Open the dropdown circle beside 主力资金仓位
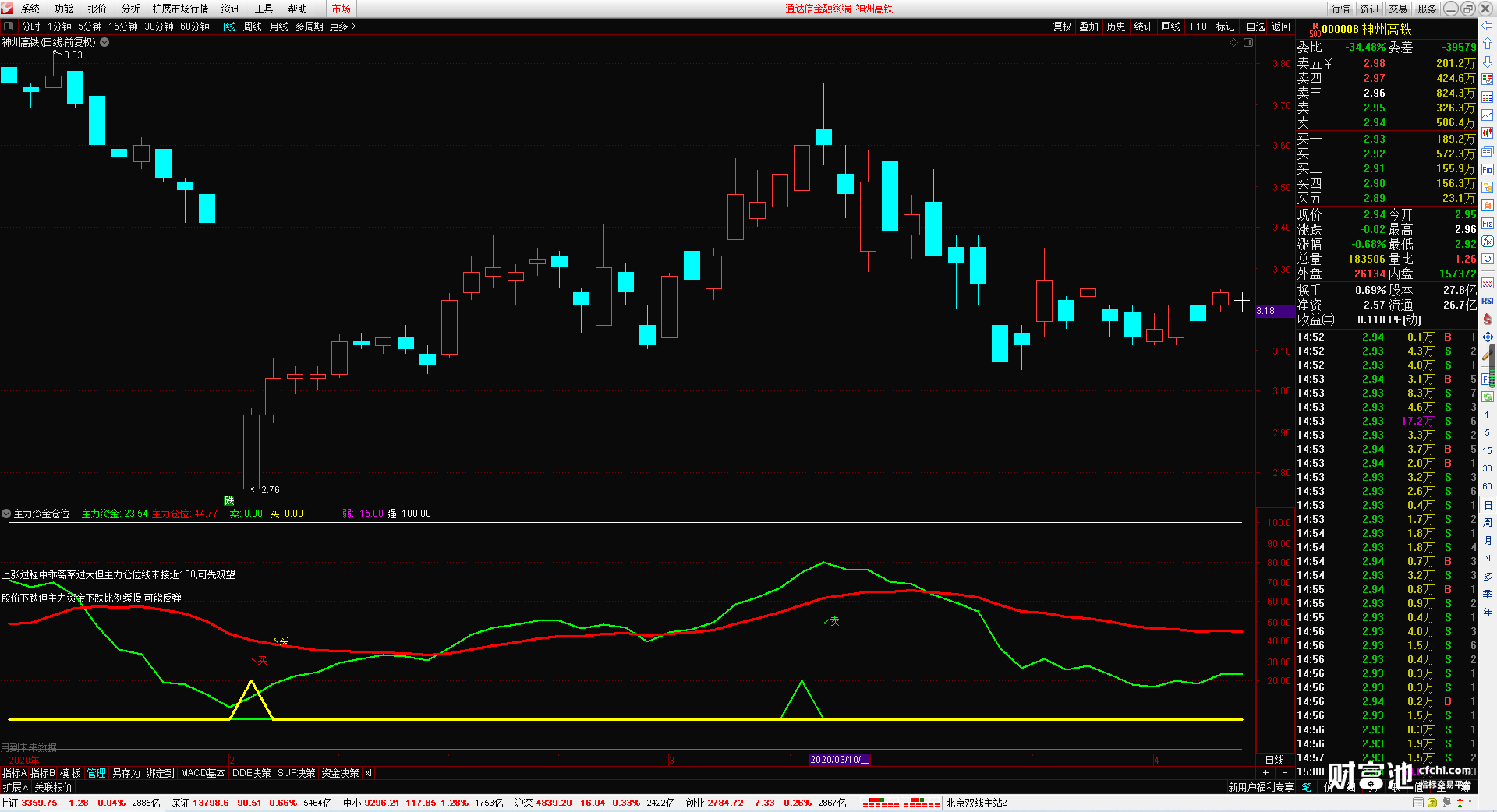This screenshot has width=1497, height=812. (6, 514)
